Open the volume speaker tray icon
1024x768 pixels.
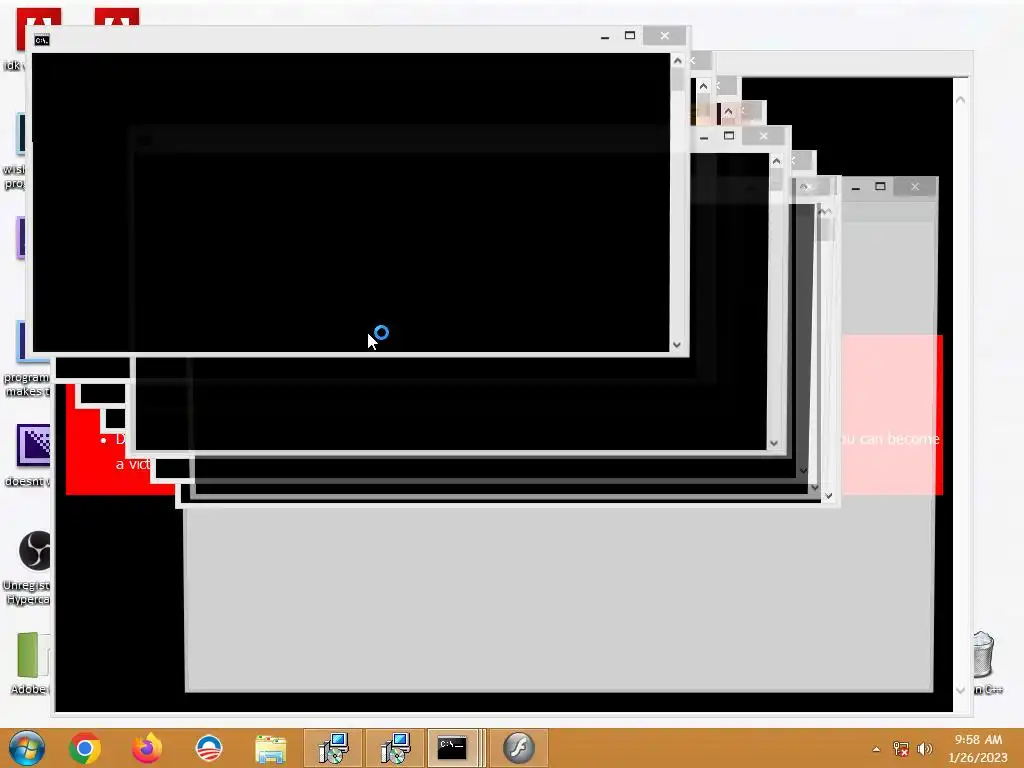coord(924,749)
